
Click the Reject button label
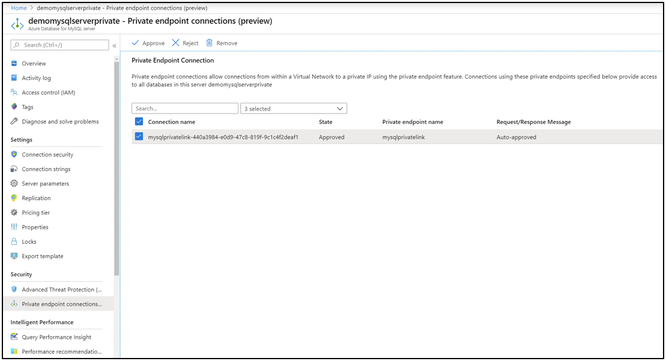pos(190,43)
